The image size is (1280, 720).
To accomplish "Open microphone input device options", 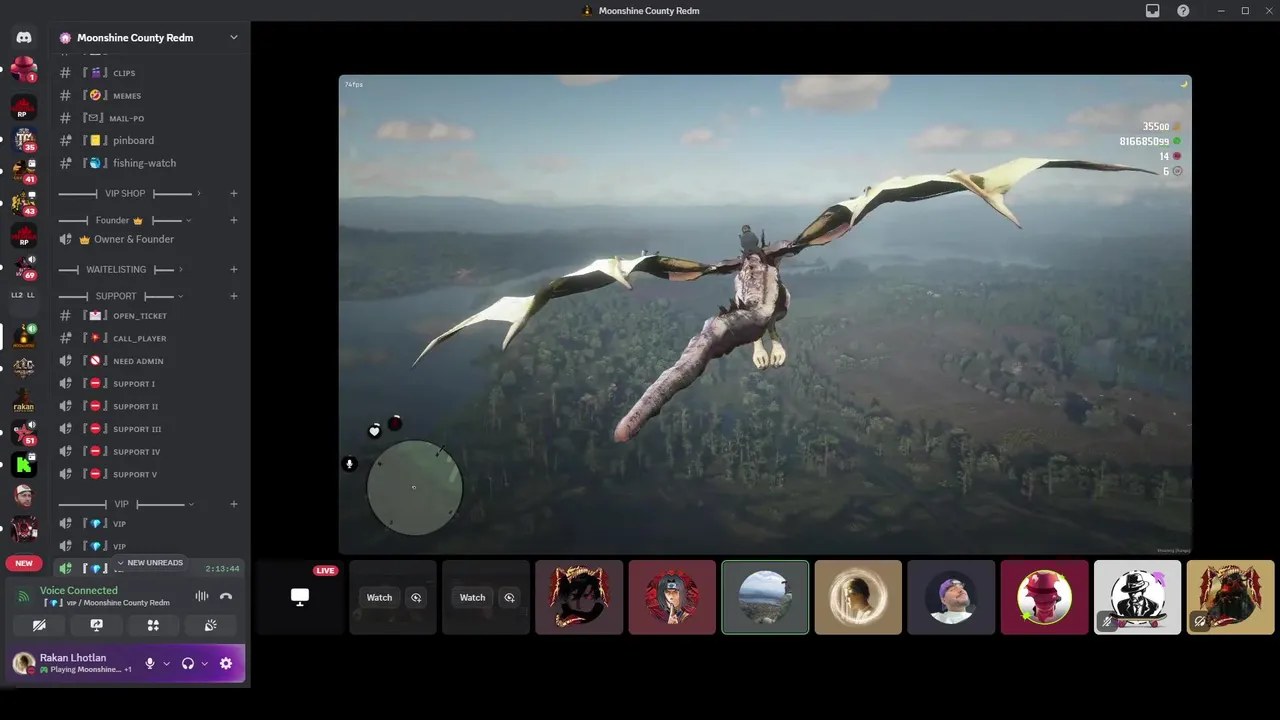I will pos(166,663).
